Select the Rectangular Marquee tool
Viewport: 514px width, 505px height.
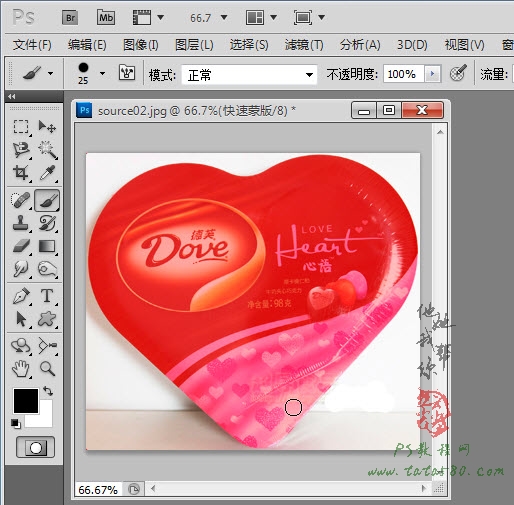click(21, 127)
